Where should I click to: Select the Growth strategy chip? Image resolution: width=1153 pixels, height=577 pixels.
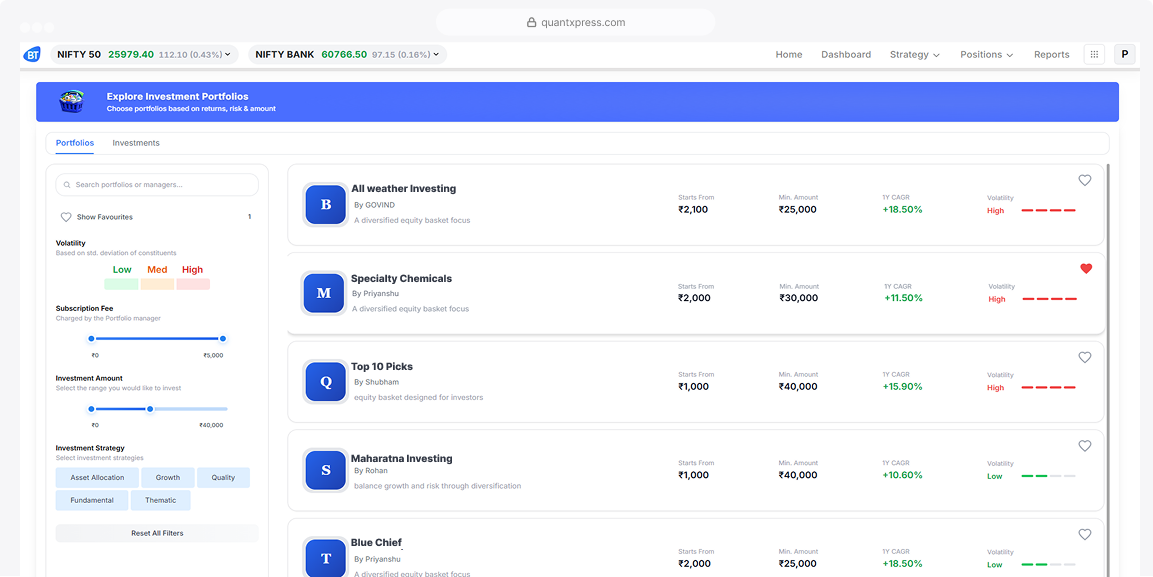click(x=168, y=478)
